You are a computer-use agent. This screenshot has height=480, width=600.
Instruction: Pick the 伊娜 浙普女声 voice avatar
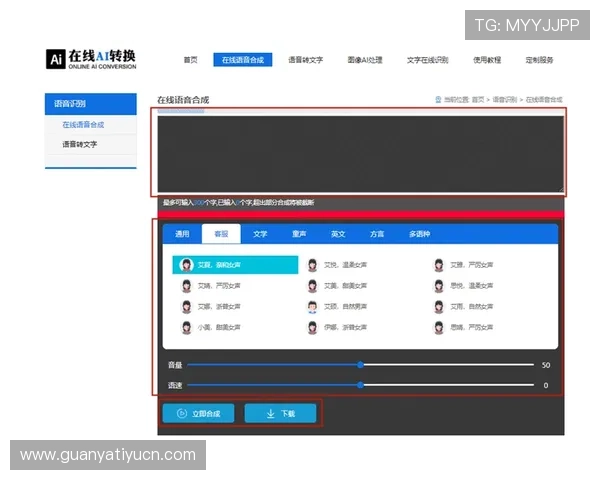(312, 327)
